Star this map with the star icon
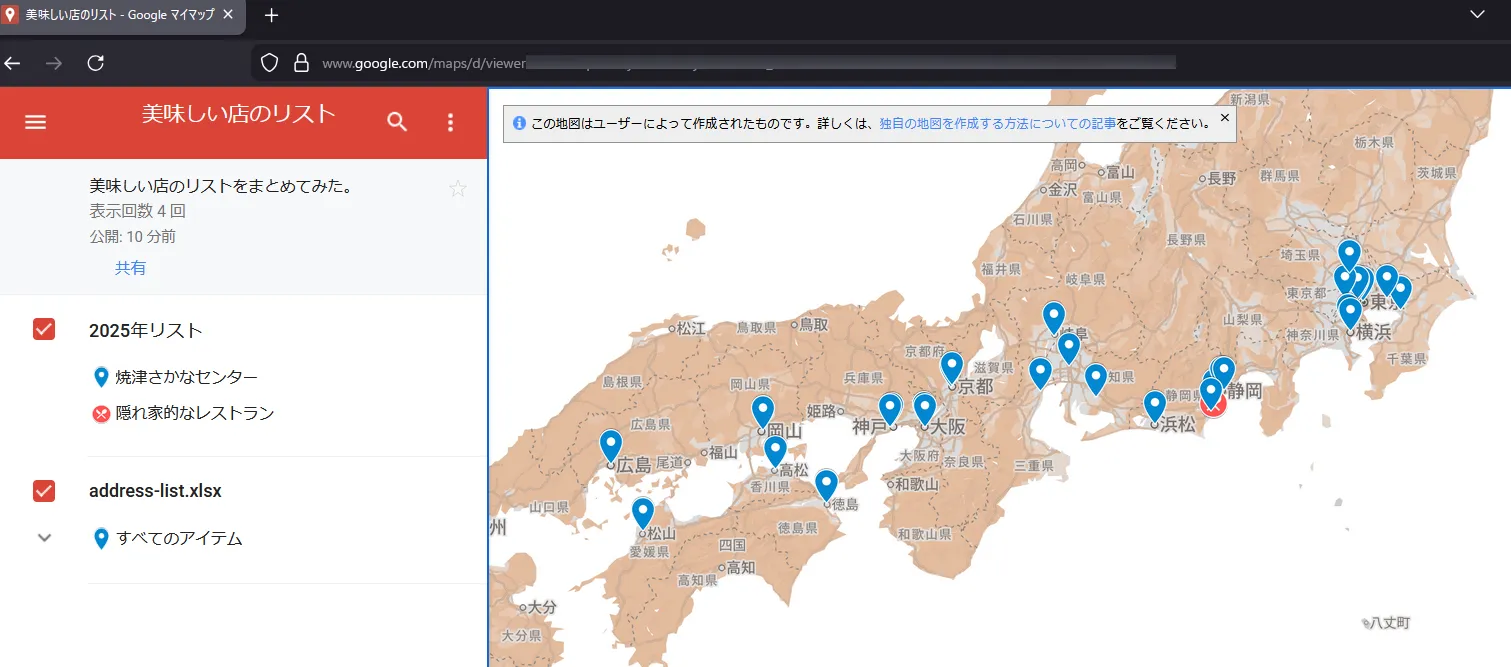The image size is (1511, 667). coord(458,188)
